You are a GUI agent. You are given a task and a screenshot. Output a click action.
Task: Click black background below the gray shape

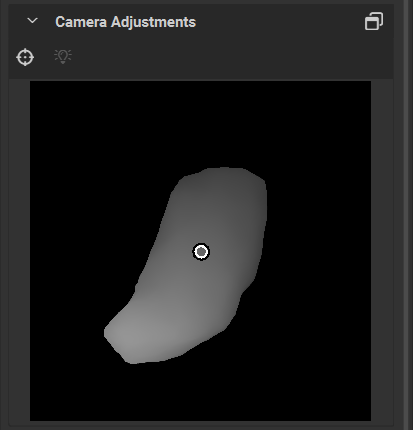200,393
